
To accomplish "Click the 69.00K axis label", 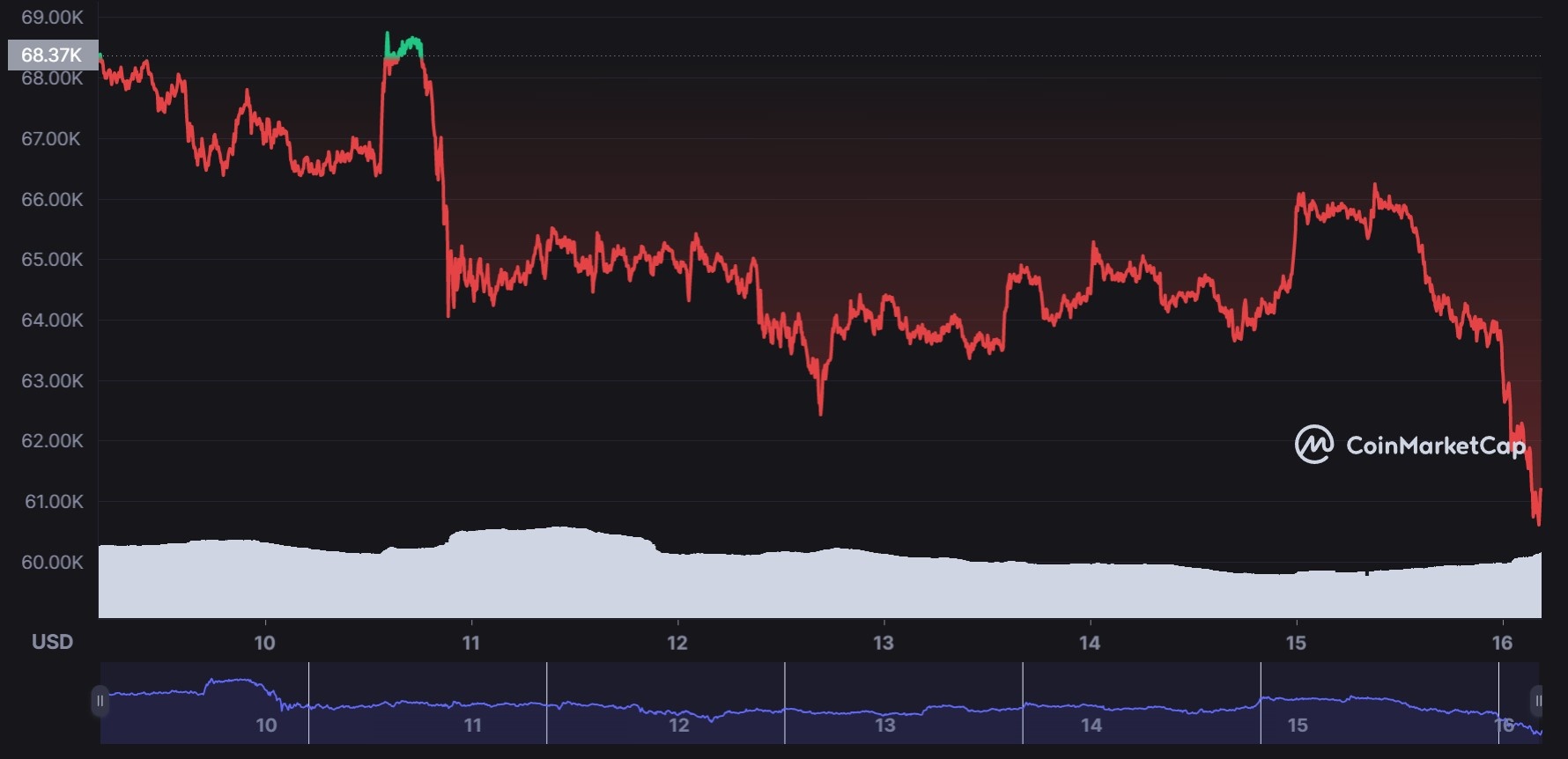I will coord(52,18).
